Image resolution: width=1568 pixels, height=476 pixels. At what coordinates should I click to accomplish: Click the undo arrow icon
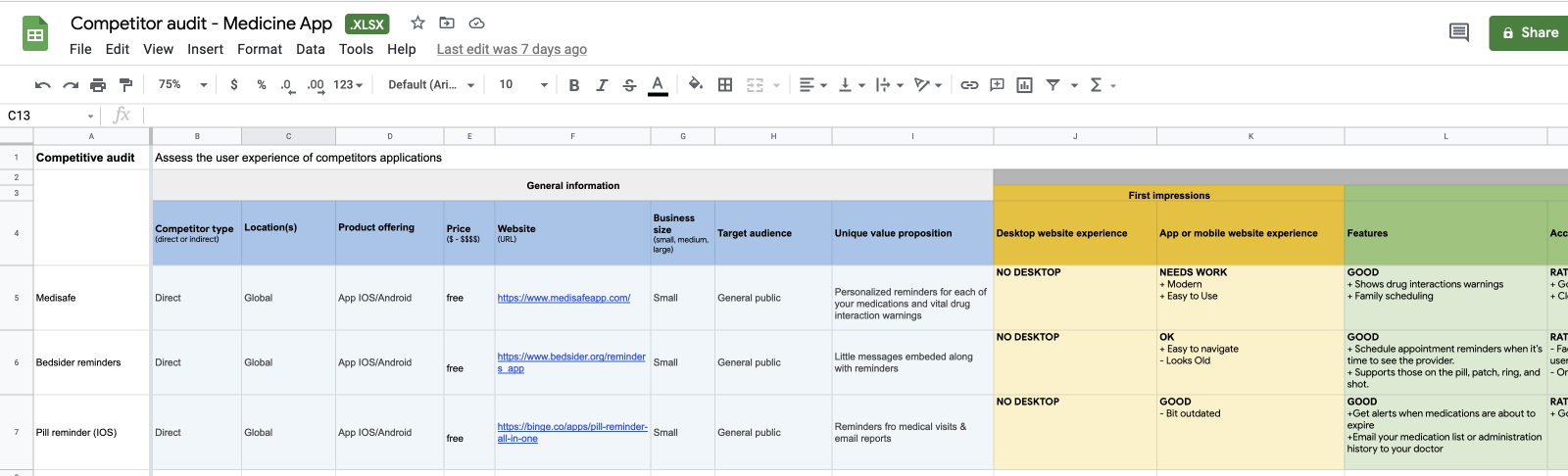[42, 85]
